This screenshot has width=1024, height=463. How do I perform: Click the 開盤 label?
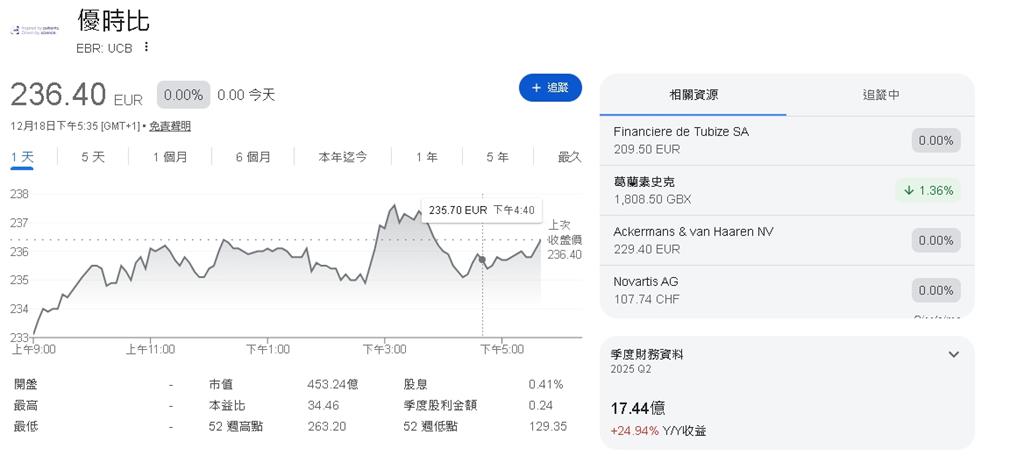click(25, 385)
